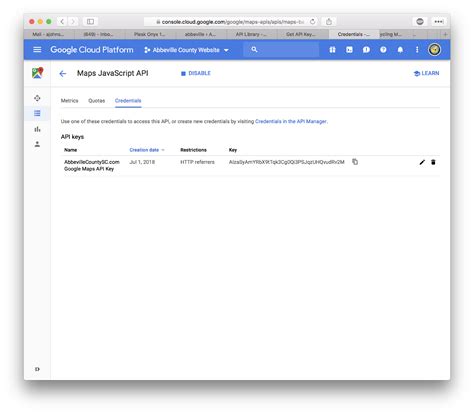Click the Google Cloud Platform title
Screen dimensions: 474x414
(92, 50)
